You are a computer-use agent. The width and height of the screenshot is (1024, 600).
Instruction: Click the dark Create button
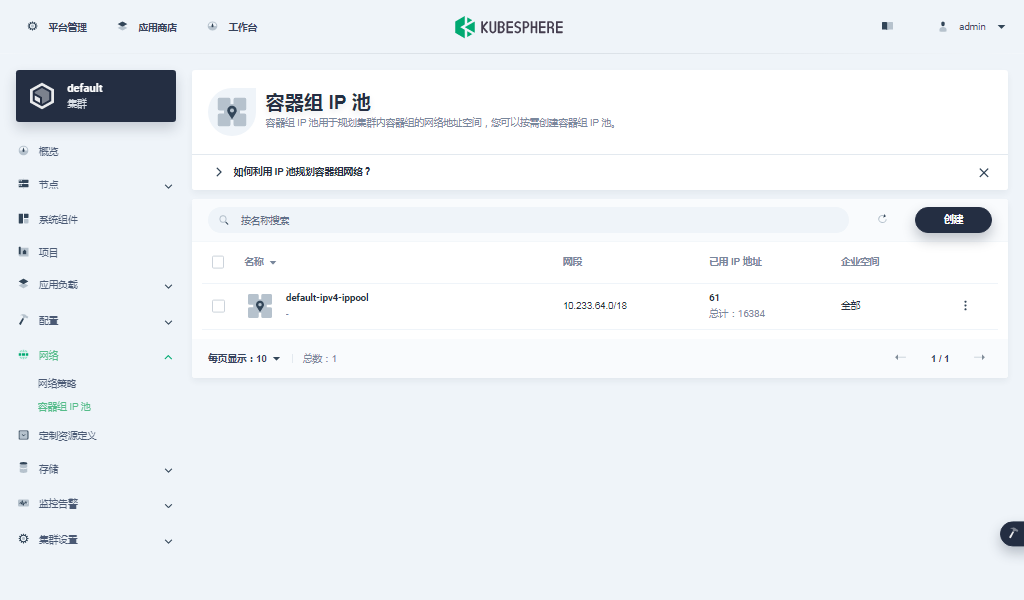click(x=953, y=219)
